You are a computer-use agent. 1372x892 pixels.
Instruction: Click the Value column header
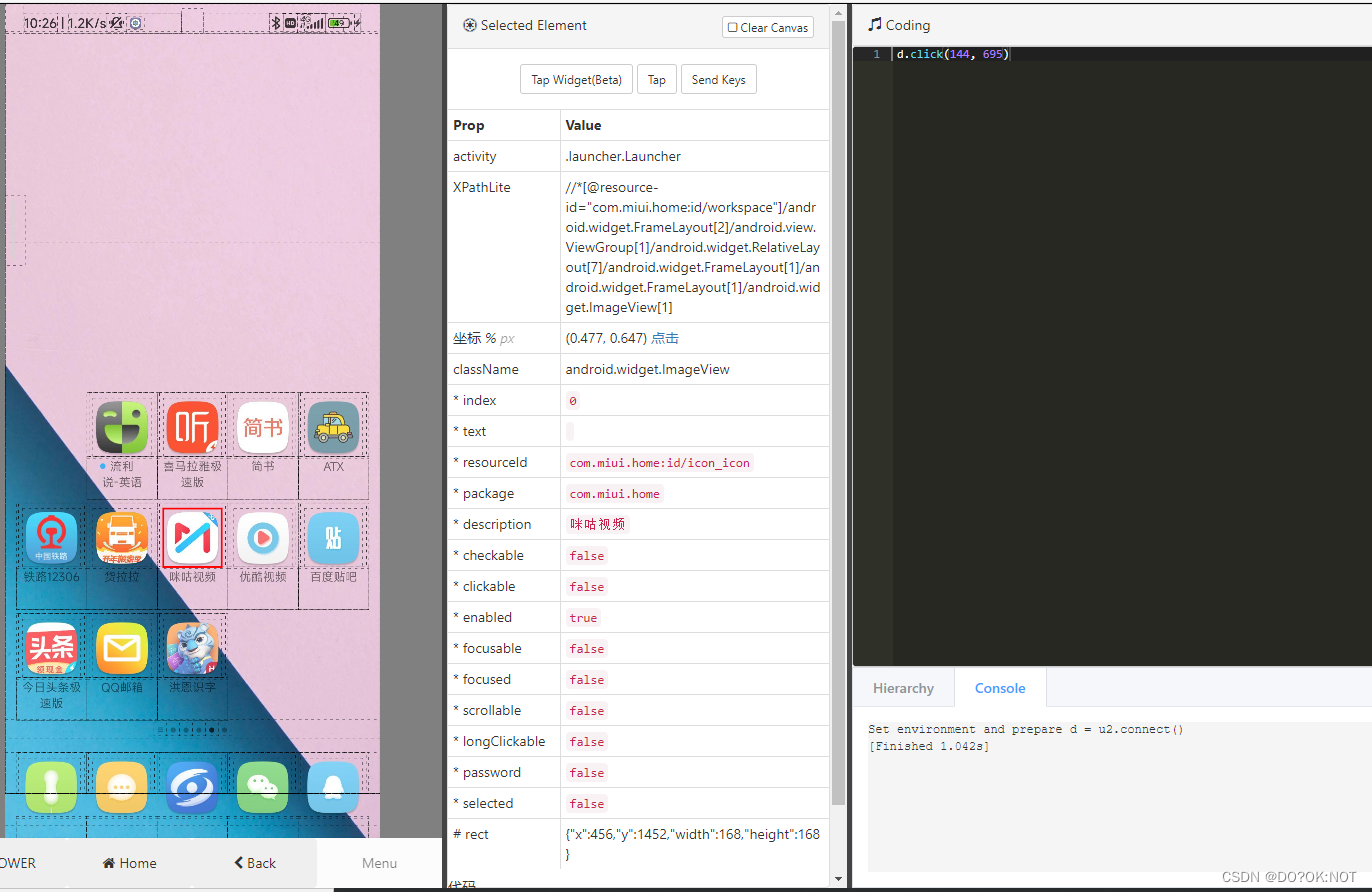(583, 125)
